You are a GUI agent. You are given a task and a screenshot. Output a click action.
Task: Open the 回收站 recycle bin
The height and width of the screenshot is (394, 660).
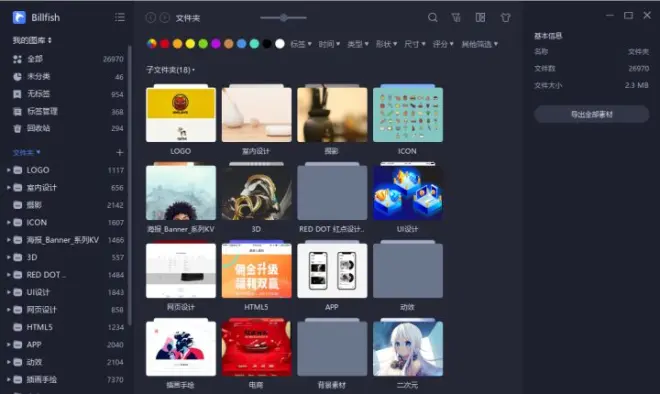[68, 128]
